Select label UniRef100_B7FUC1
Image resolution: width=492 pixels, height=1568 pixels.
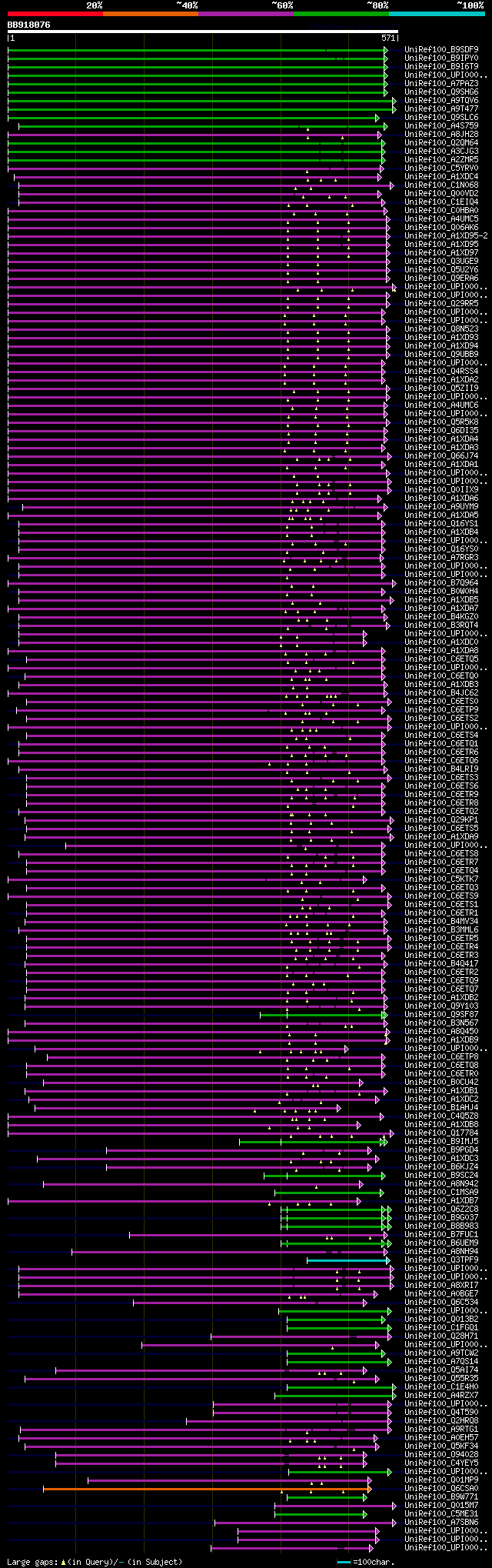[441, 1234]
